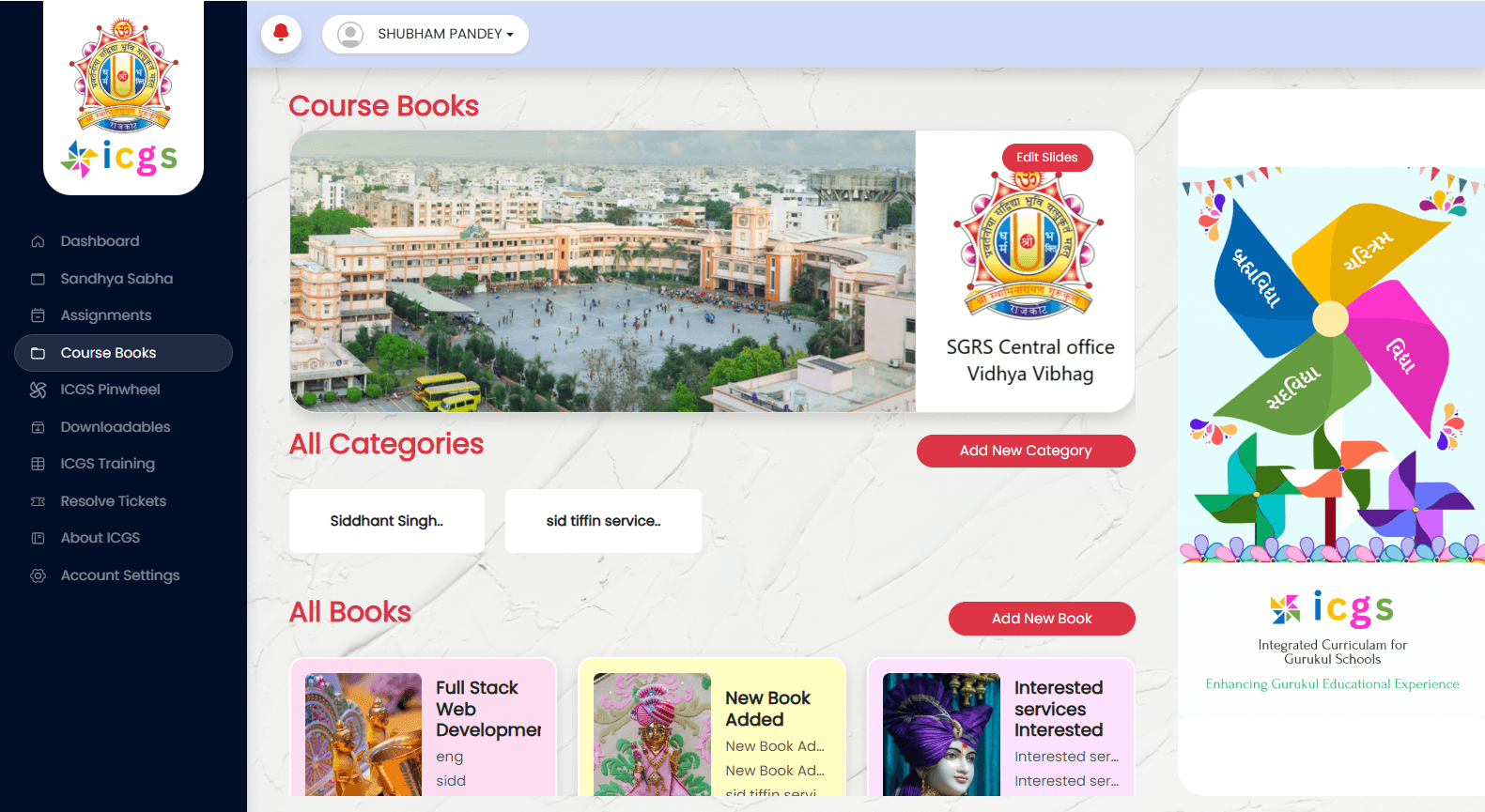Click the Assignments calendar icon

pos(39,315)
